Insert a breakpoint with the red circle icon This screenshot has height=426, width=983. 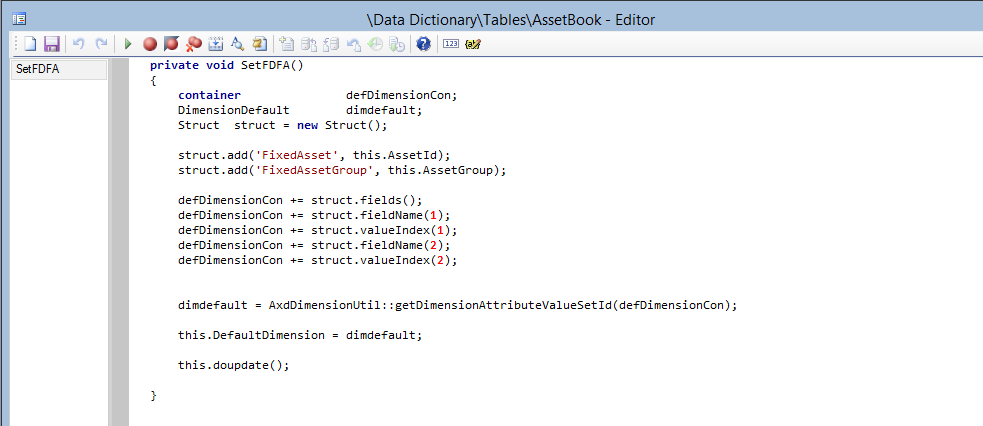[150, 44]
